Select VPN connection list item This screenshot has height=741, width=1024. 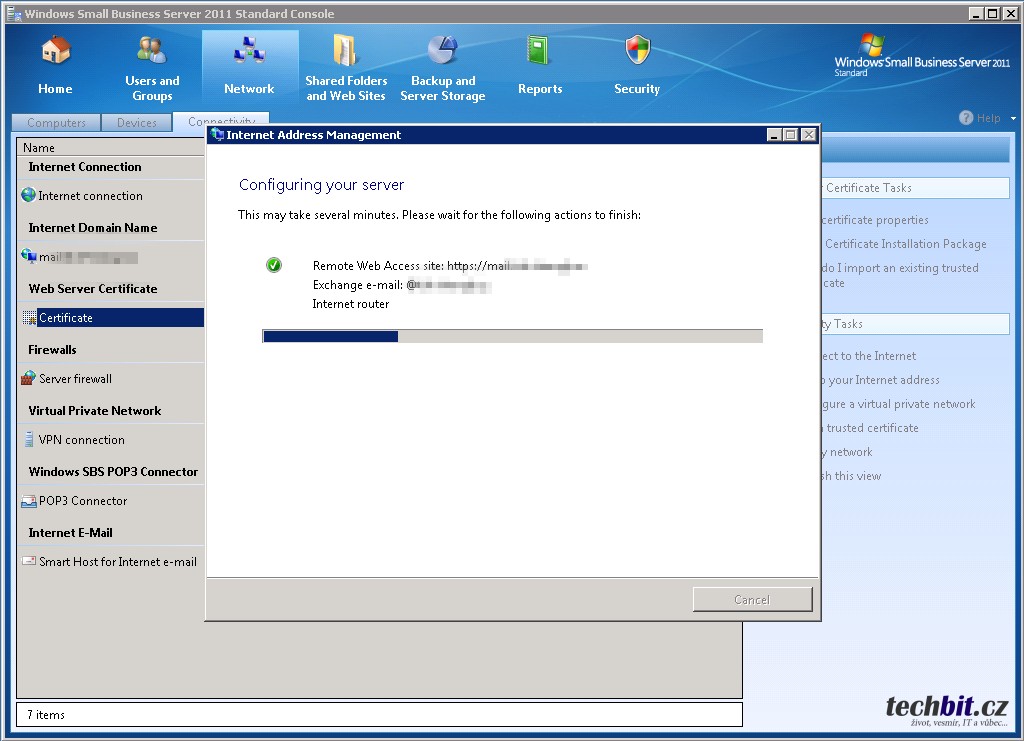(x=81, y=440)
